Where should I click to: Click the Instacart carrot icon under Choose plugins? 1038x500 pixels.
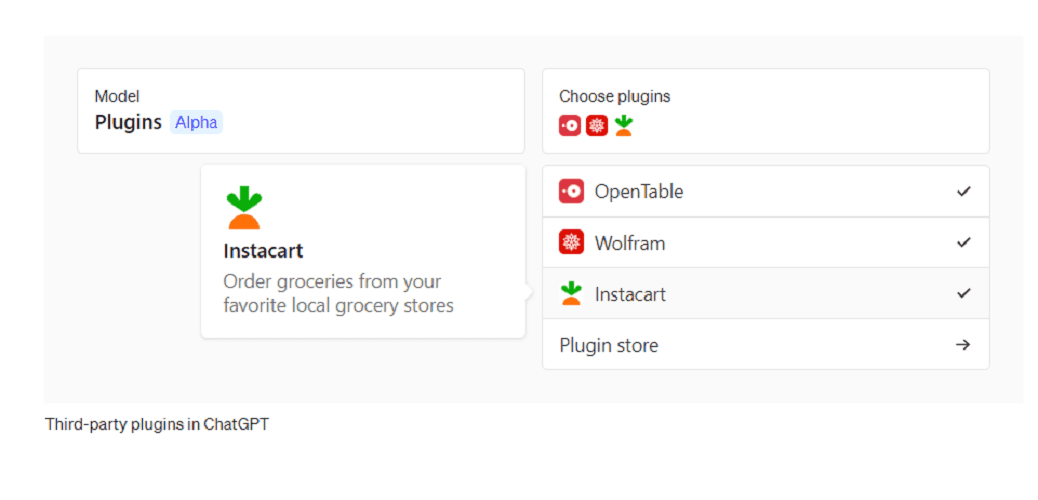tap(623, 126)
